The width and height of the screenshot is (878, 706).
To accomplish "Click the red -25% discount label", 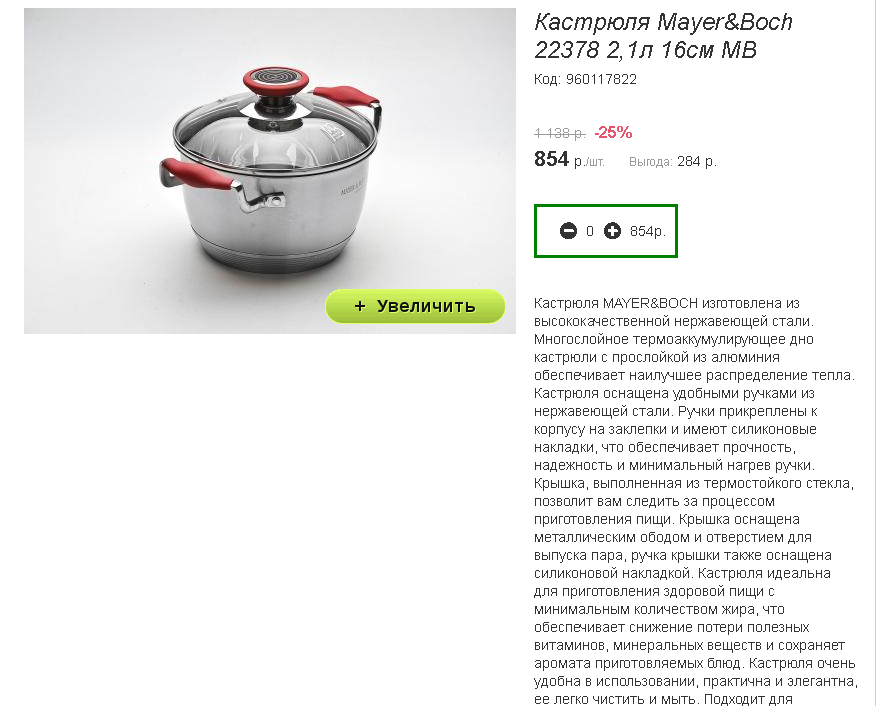I will click(x=613, y=133).
